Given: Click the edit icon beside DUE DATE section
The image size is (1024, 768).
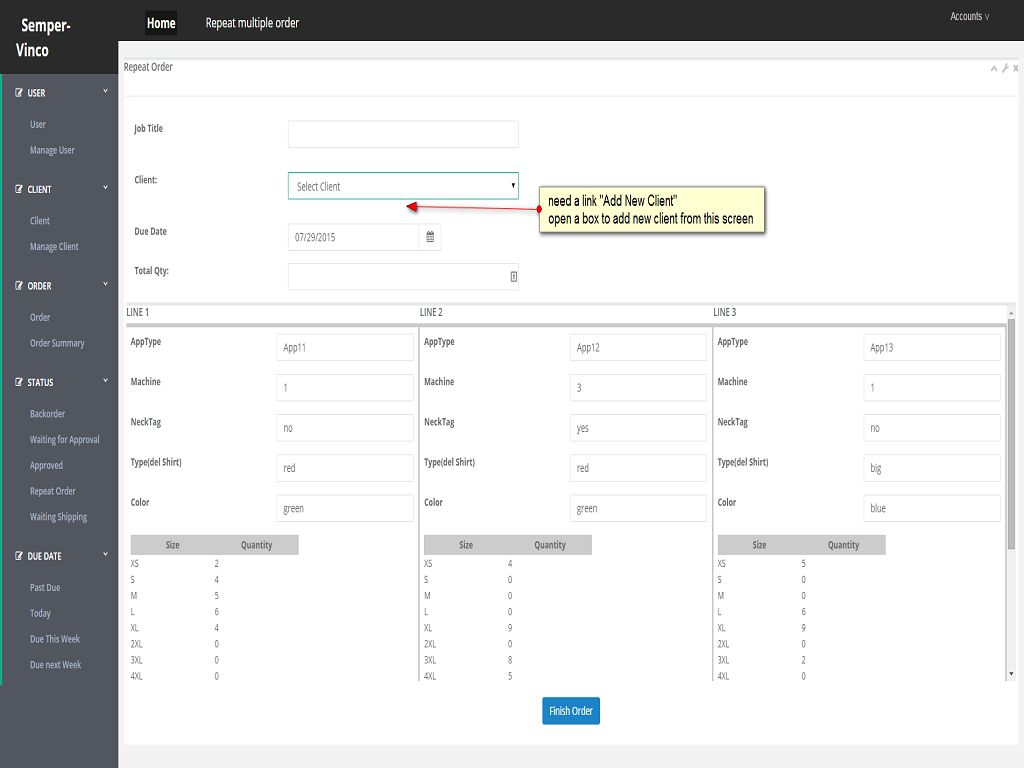Looking at the screenshot, I should point(19,556).
